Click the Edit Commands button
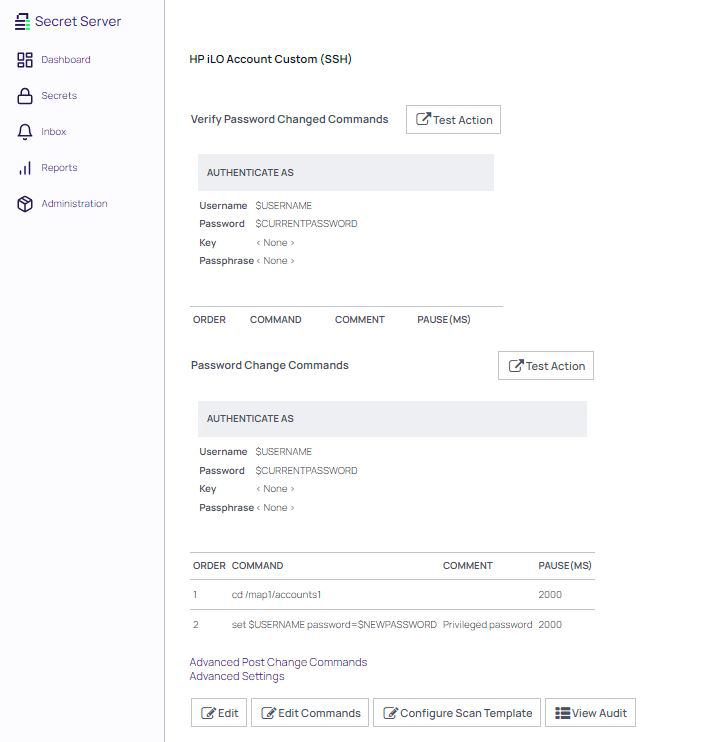This screenshot has width=725, height=742. pos(309,713)
